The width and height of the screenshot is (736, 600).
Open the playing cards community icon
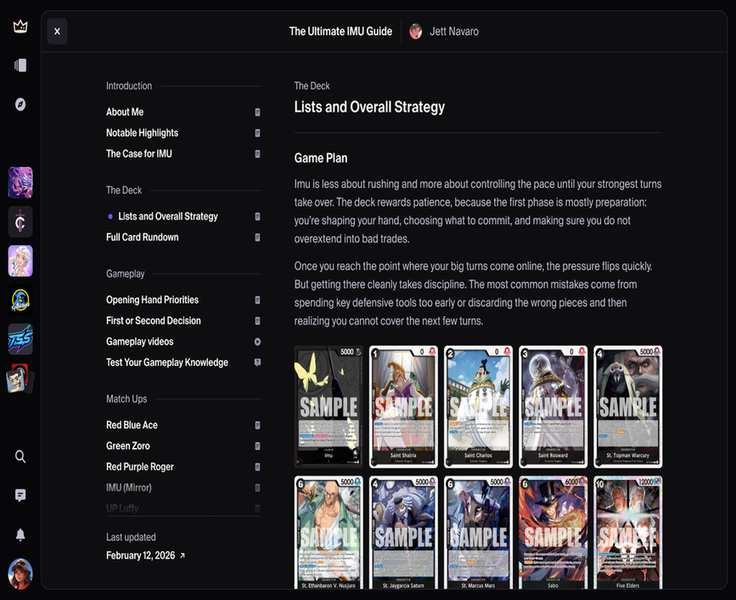(20, 378)
